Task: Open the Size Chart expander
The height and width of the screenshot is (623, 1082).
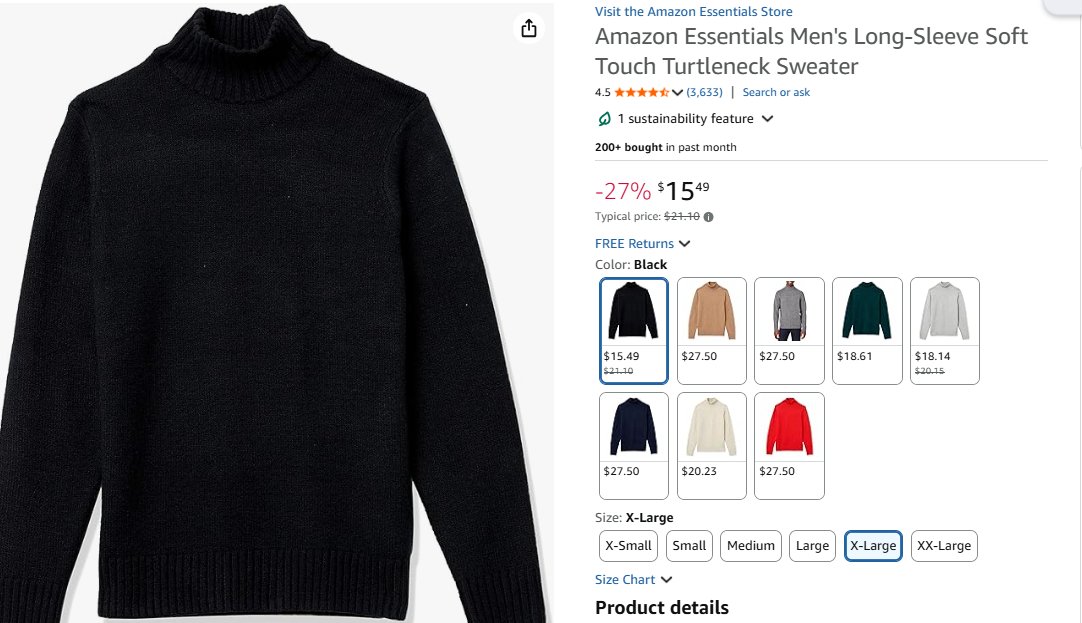Action: 667,580
